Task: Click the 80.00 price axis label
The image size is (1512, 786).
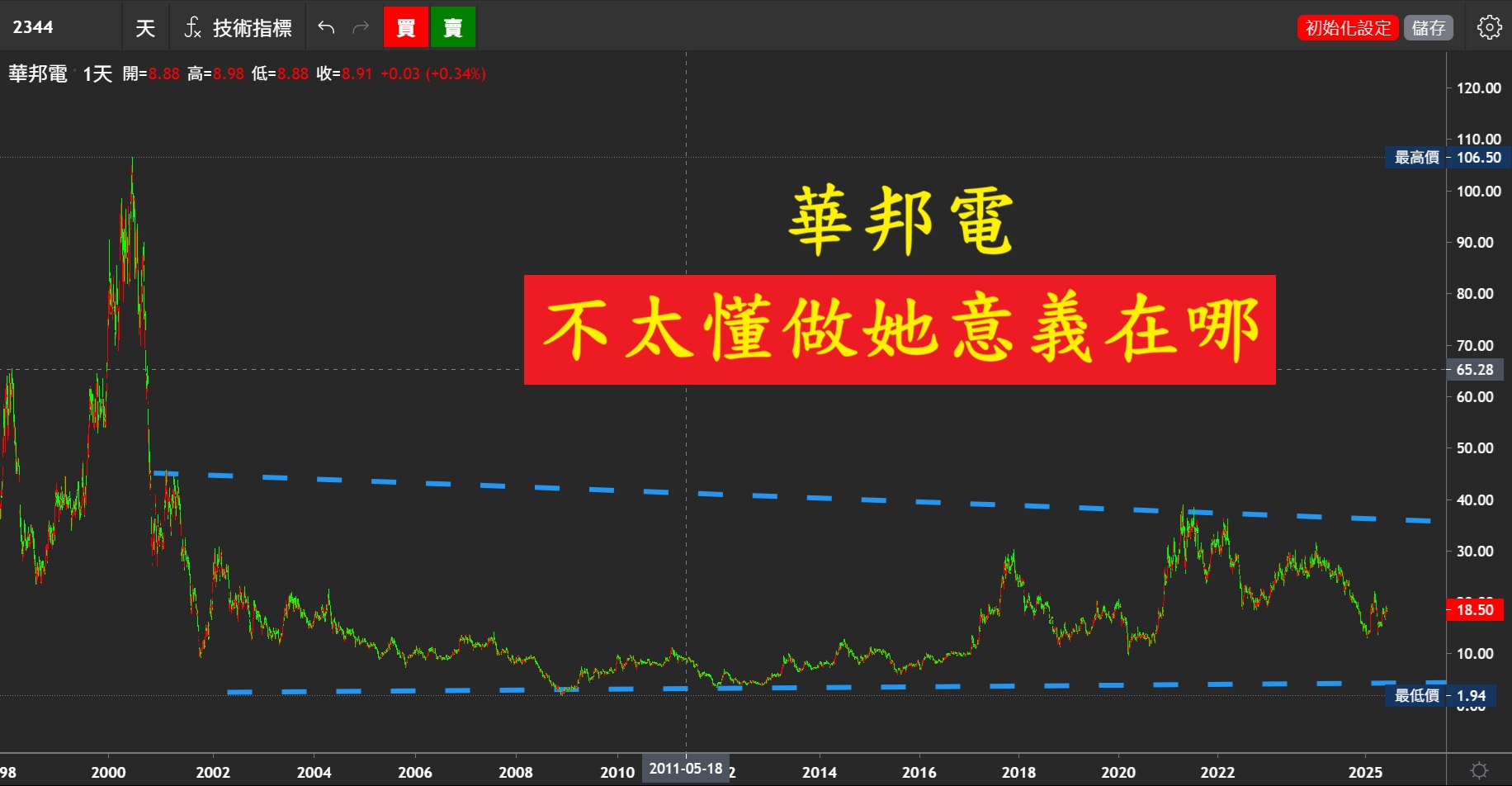Action: tap(1475, 294)
